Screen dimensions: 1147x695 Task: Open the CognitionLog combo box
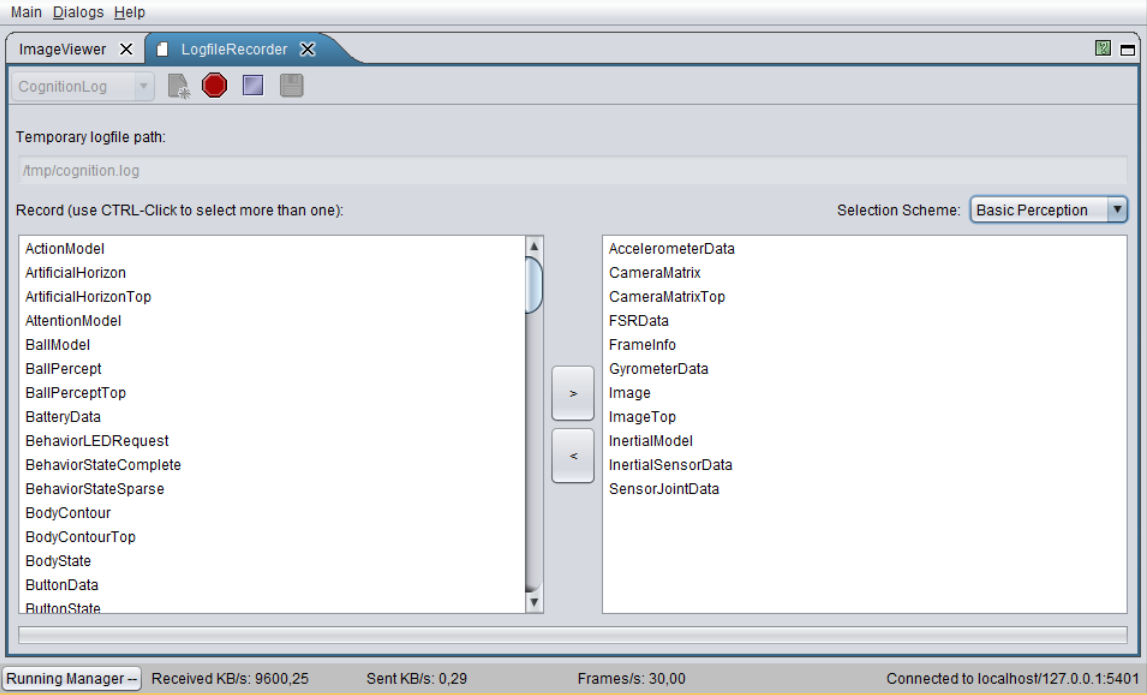[84, 87]
